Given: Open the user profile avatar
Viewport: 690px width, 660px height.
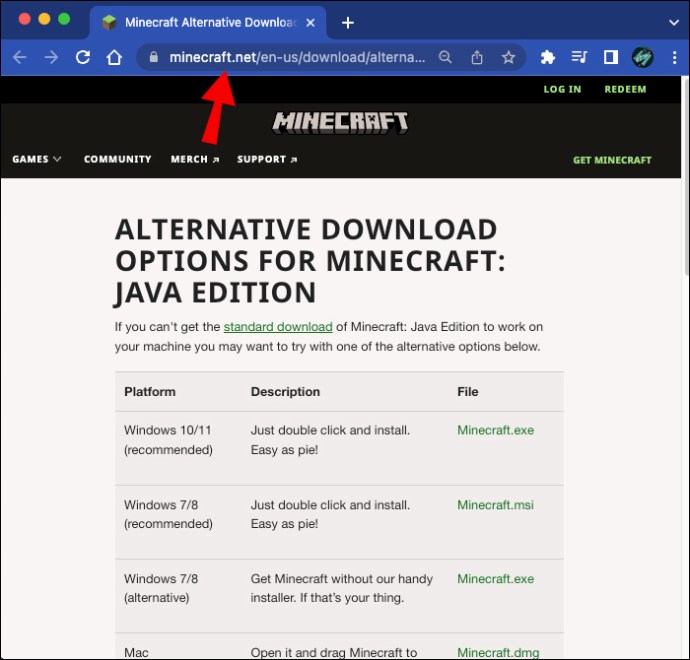Looking at the screenshot, I should coord(642,57).
